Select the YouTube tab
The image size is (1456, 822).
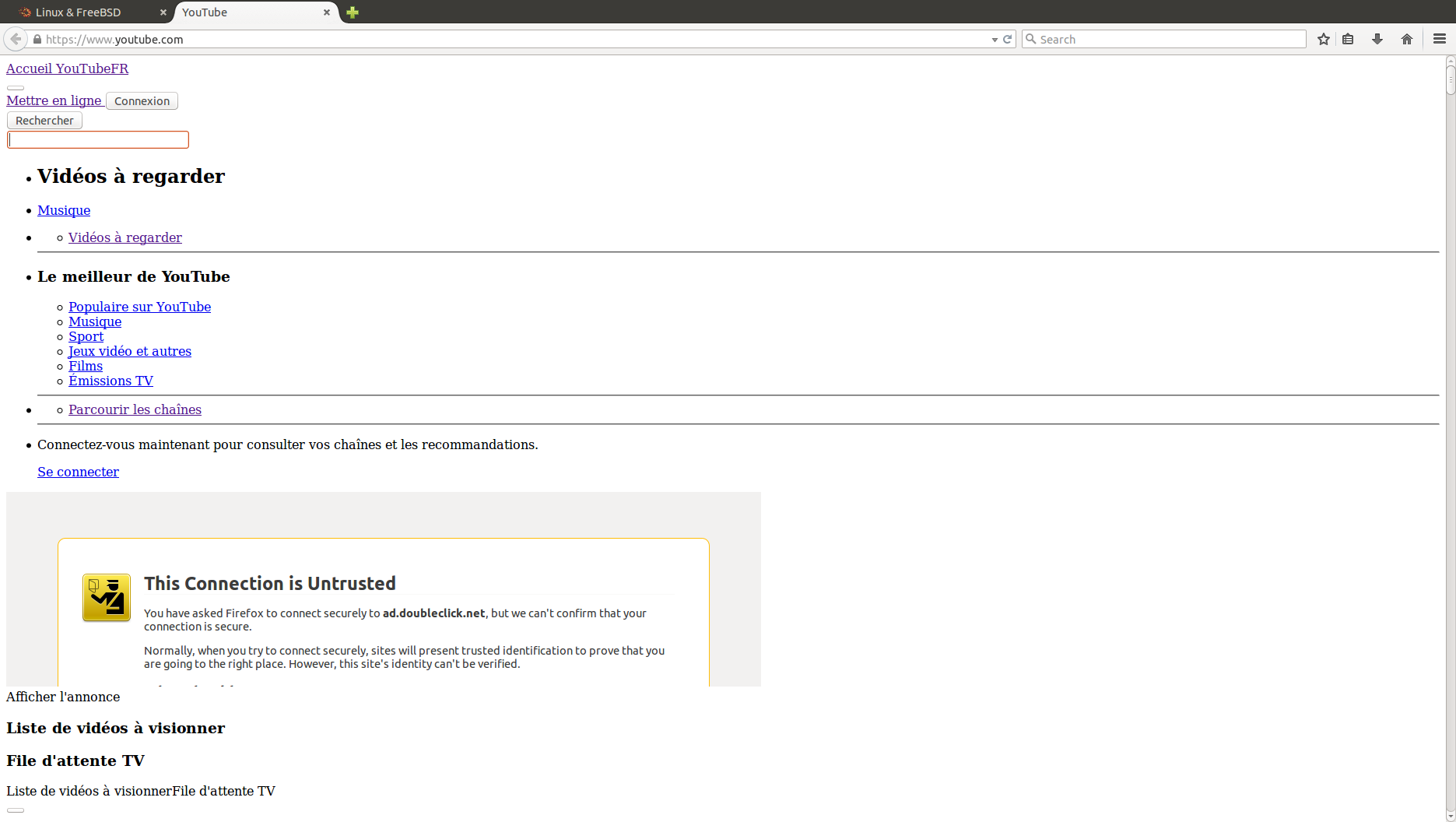tap(204, 12)
